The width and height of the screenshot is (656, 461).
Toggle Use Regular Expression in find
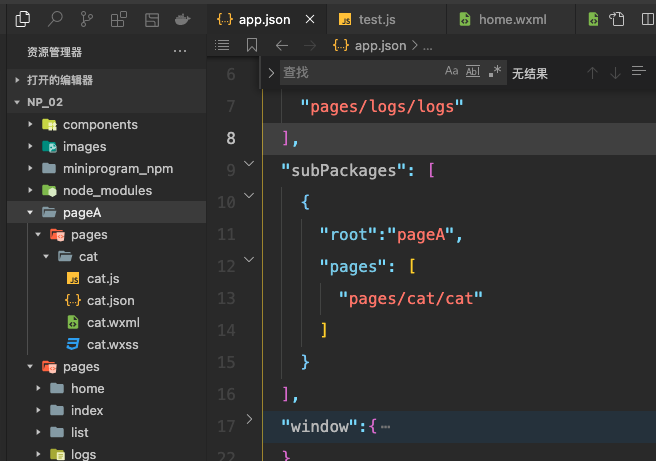tap(495, 71)
